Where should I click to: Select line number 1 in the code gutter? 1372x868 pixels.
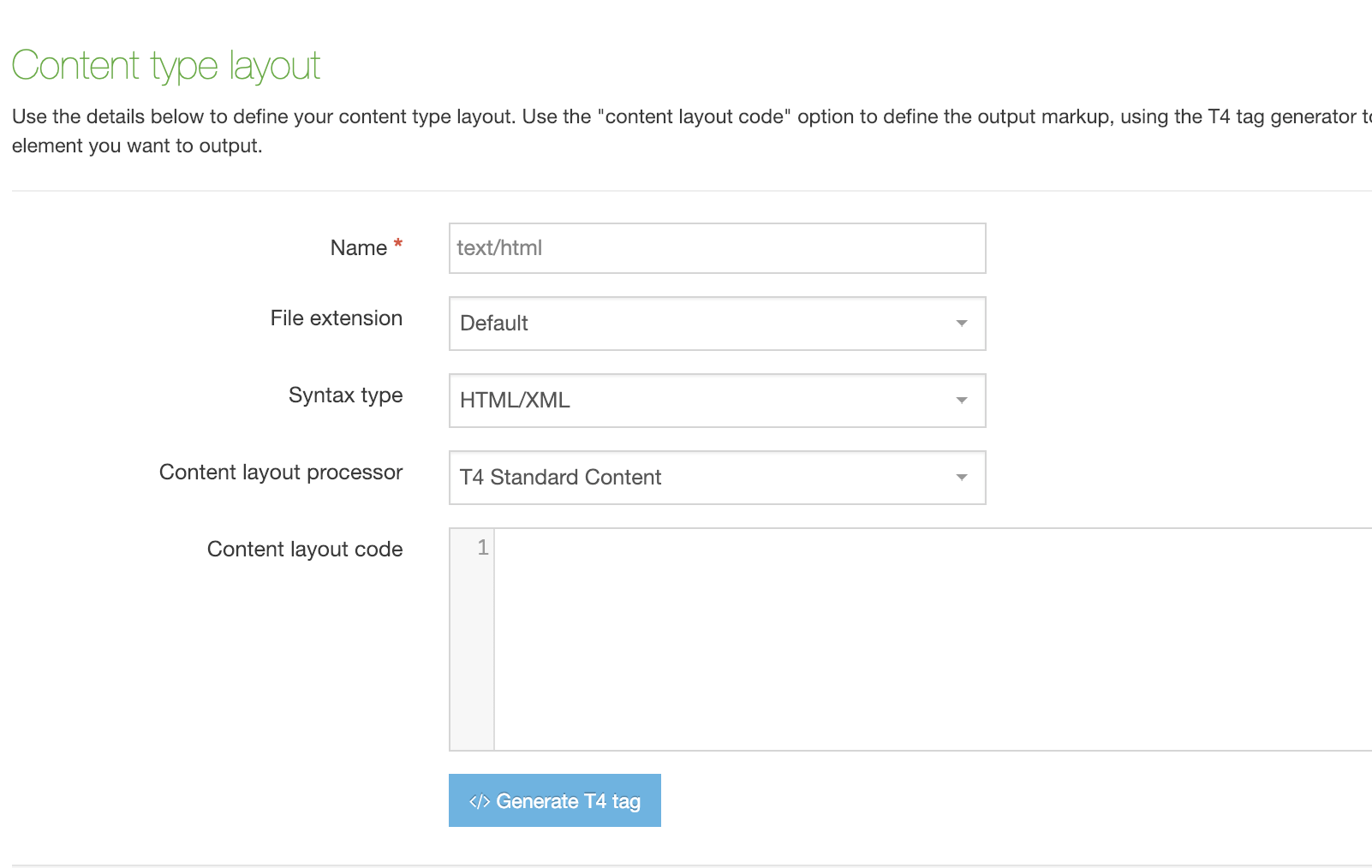click(482, 548)
